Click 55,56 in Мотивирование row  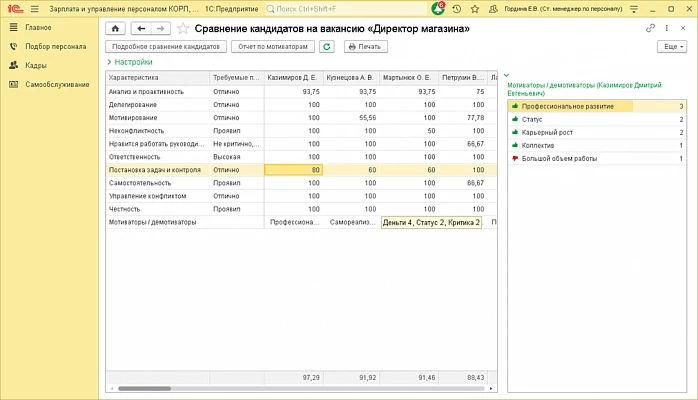pos(368,117)
